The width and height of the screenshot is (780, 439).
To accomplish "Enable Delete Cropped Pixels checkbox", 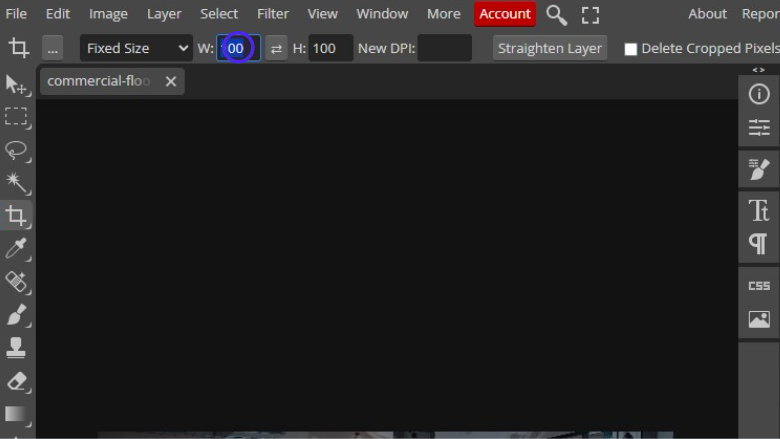I will (631, 49).
